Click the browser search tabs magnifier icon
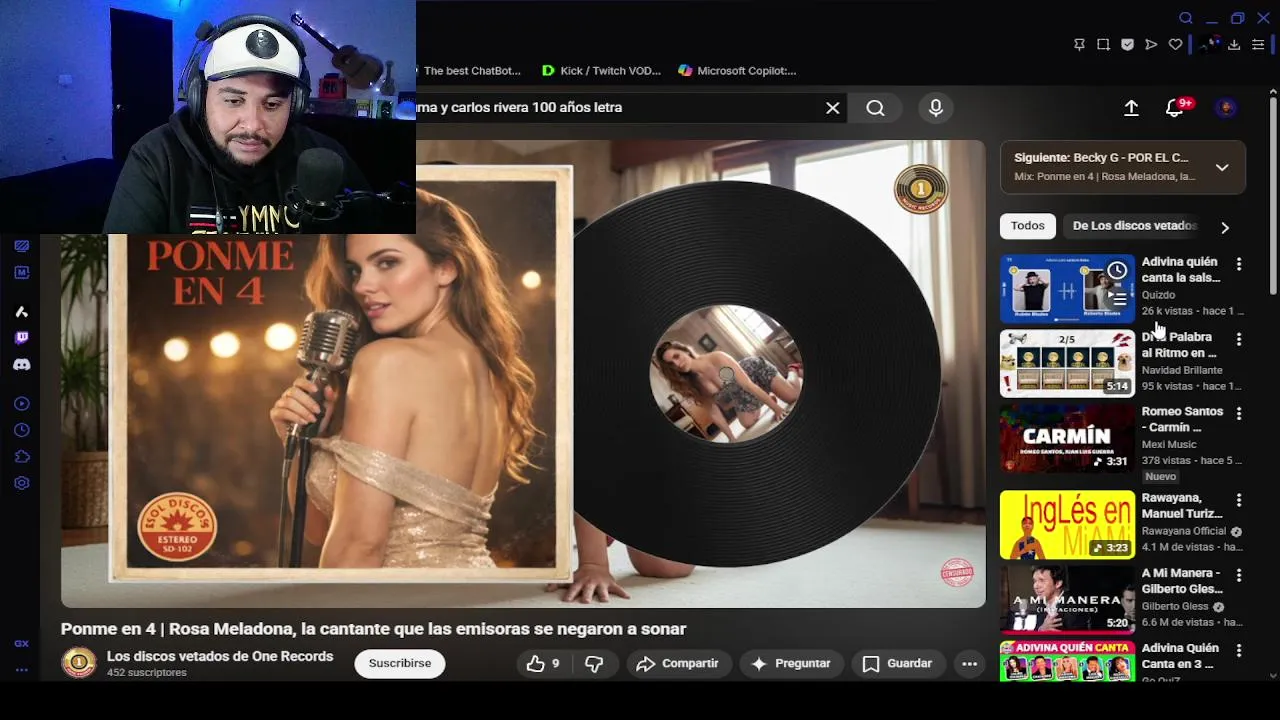Viewport: 1280px width, 720px height. click(x=1186, y=18)
